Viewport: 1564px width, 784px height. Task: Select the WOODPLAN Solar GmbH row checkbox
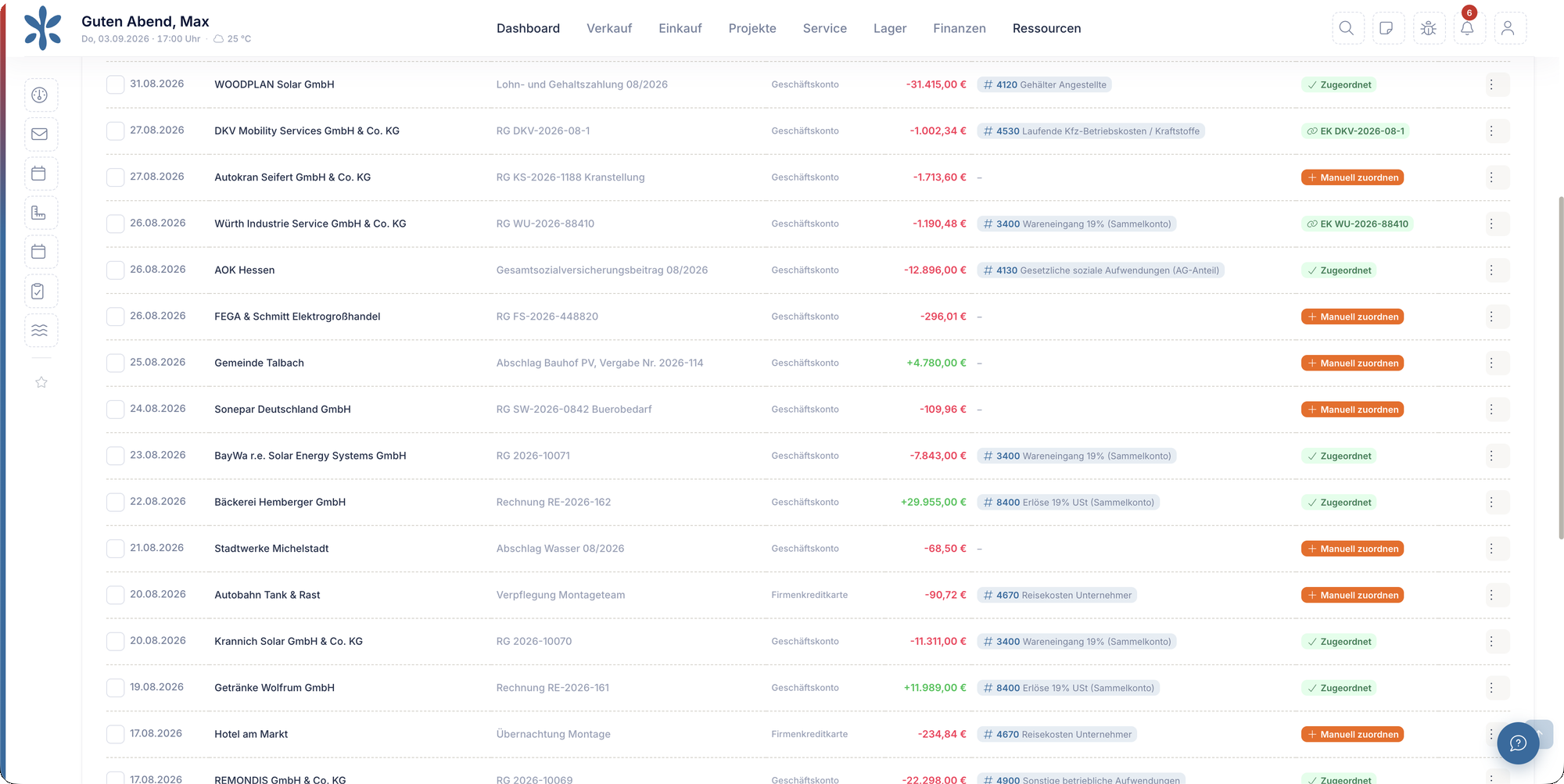coord(116,84)
